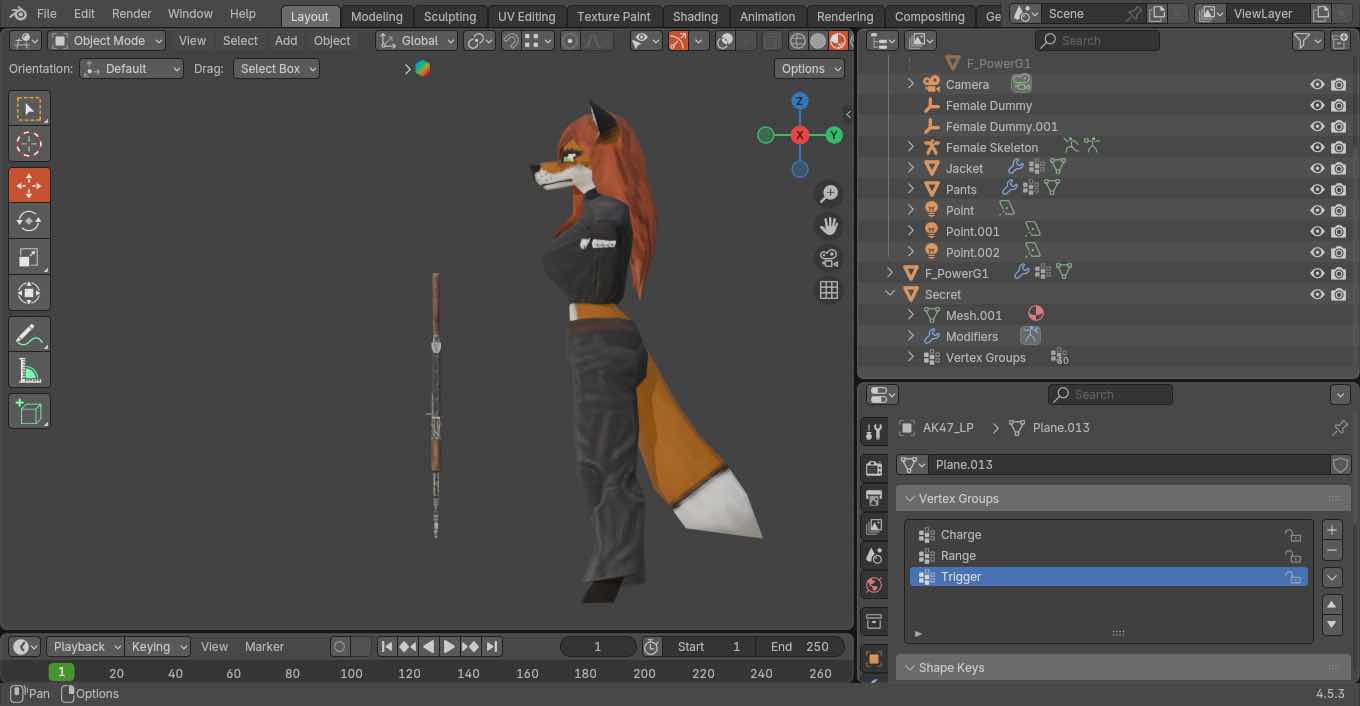Open the Render menu

tap(131, 14)
